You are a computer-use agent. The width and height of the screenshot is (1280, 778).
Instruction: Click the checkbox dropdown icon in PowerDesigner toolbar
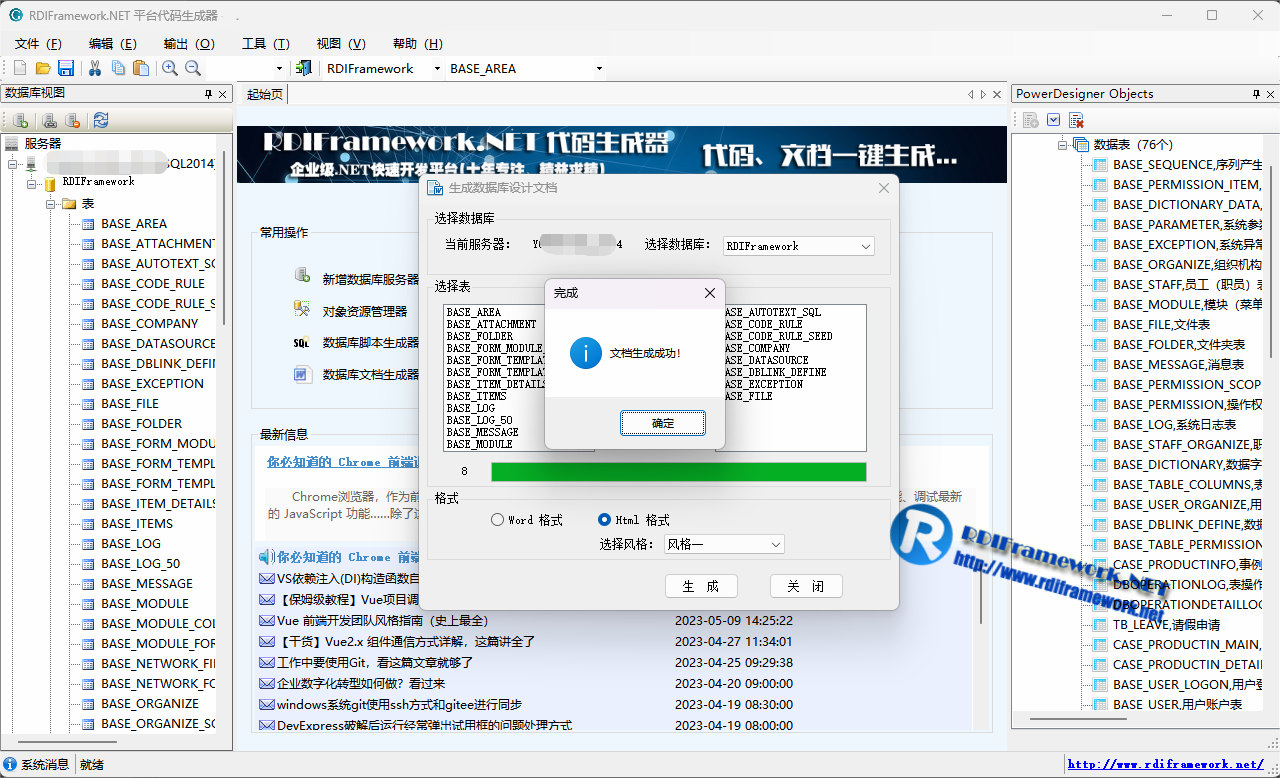click(x=1054, y=120)
